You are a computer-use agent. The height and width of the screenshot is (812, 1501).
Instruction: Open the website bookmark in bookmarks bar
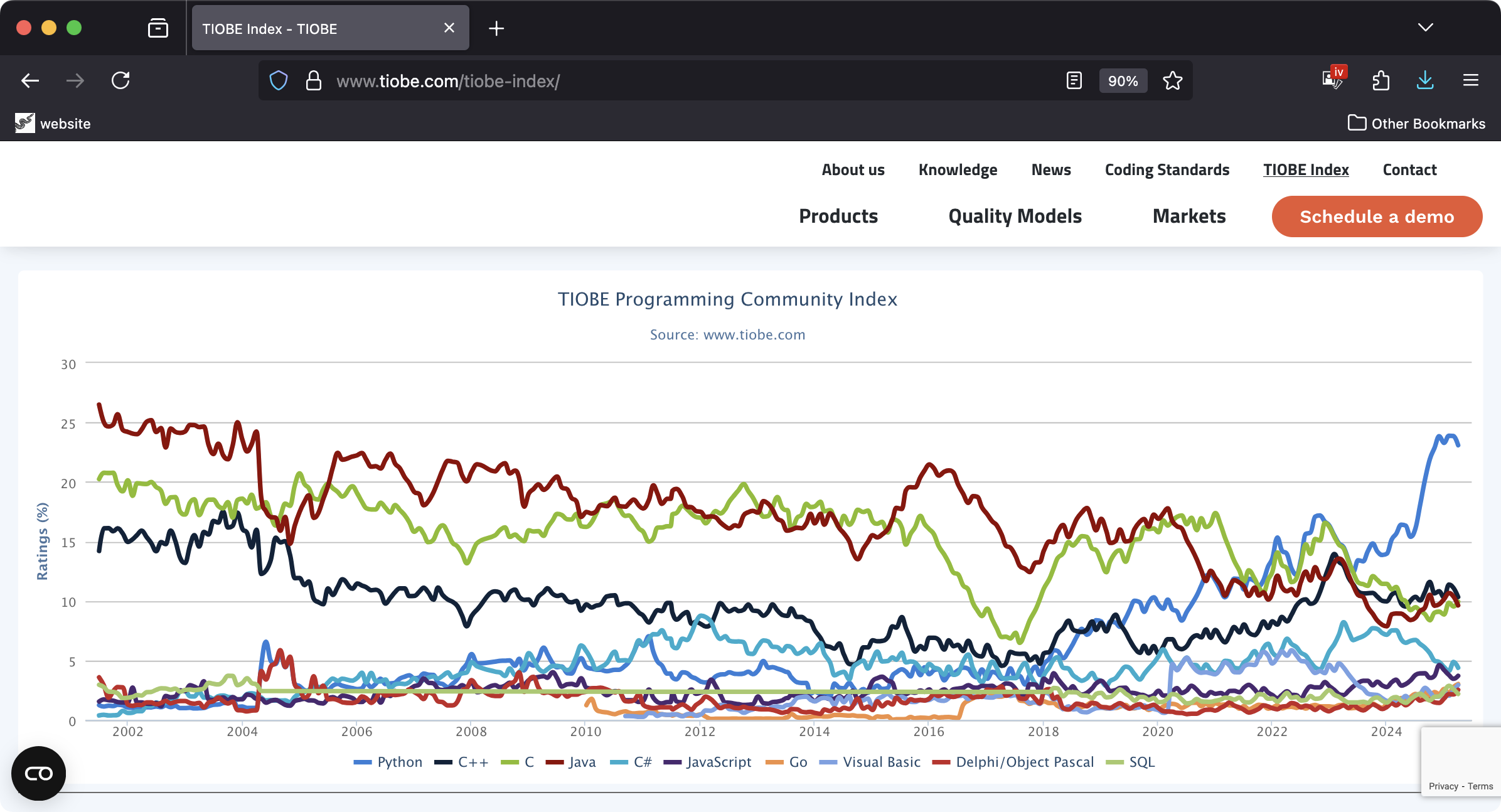53,123
